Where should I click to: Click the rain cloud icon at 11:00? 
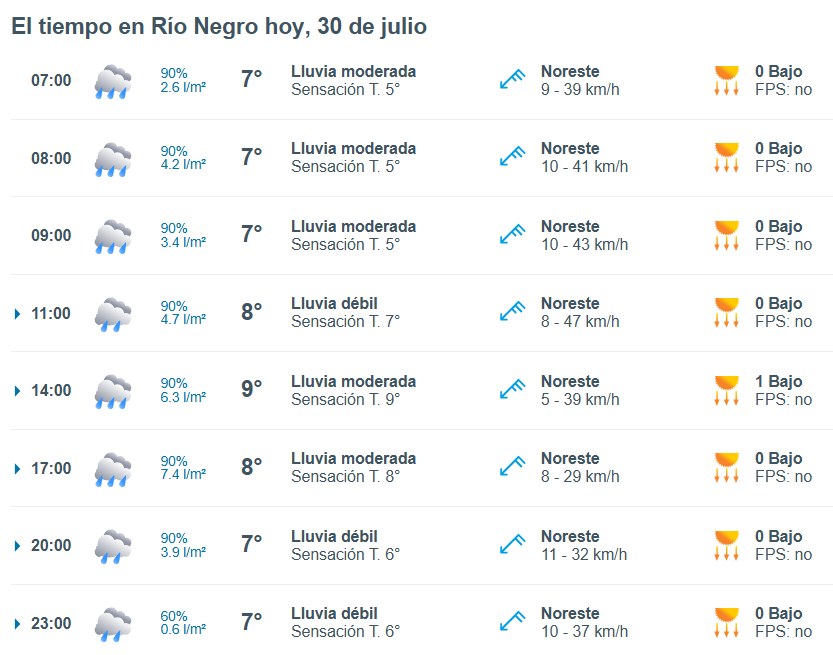coord(113,314)
